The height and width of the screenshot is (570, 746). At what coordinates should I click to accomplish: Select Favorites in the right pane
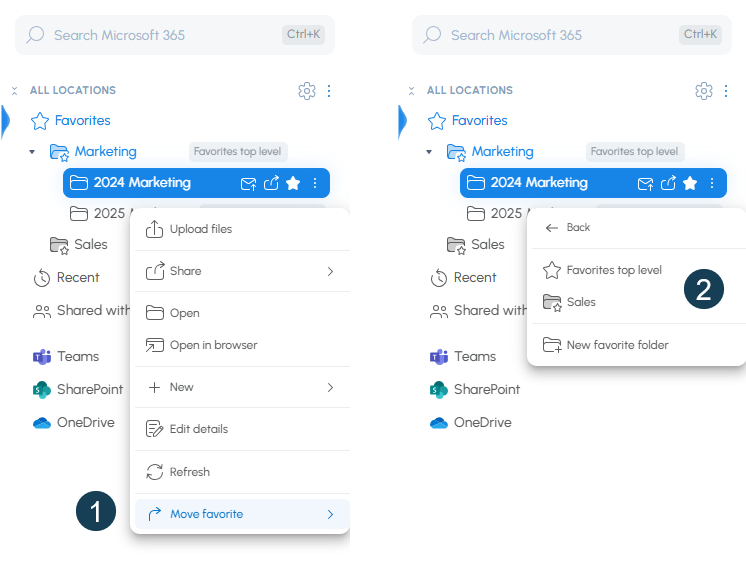(x=468, y=120)
